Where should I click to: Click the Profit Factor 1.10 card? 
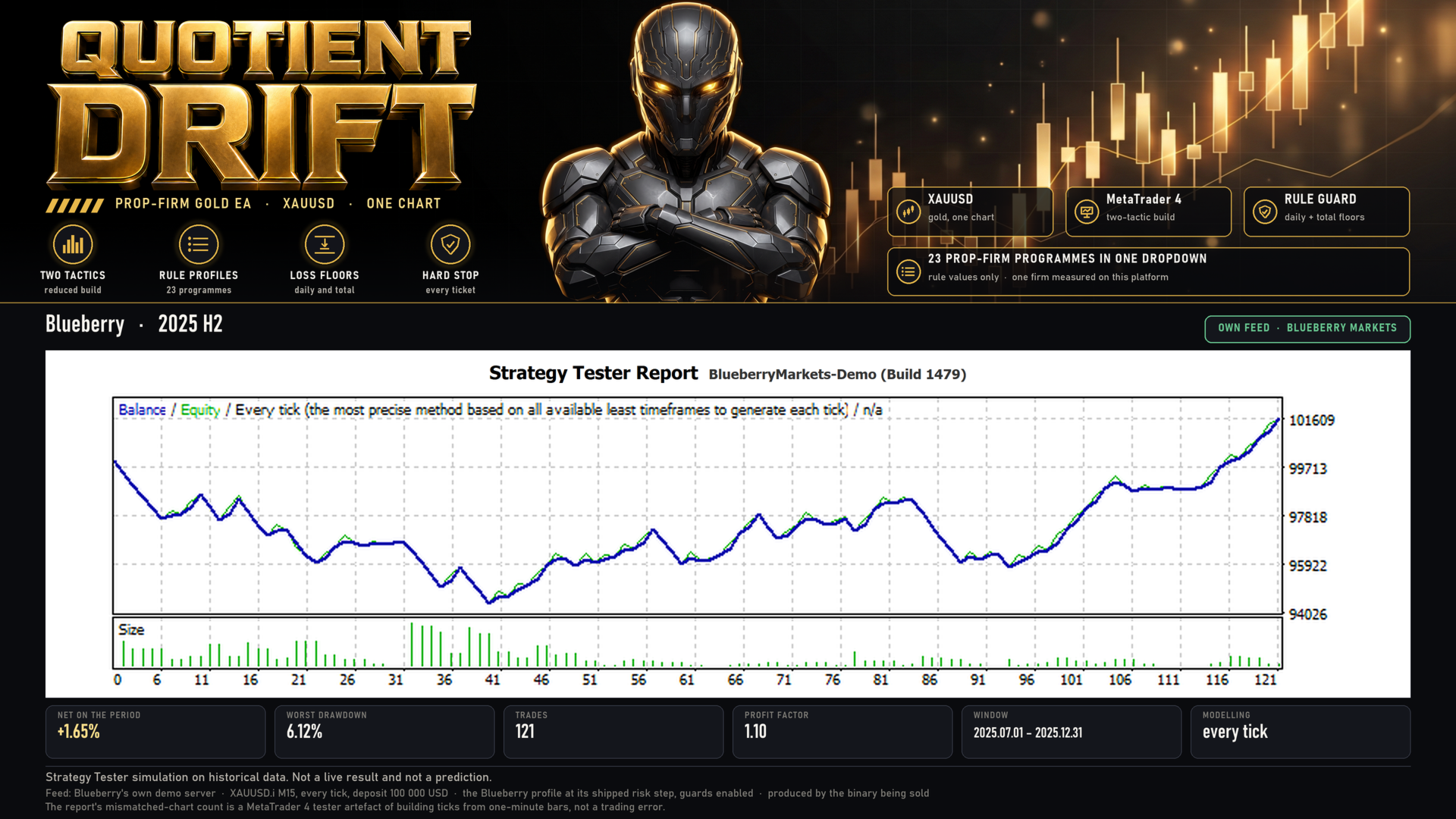pyautogui.click(x=843, y=732)
